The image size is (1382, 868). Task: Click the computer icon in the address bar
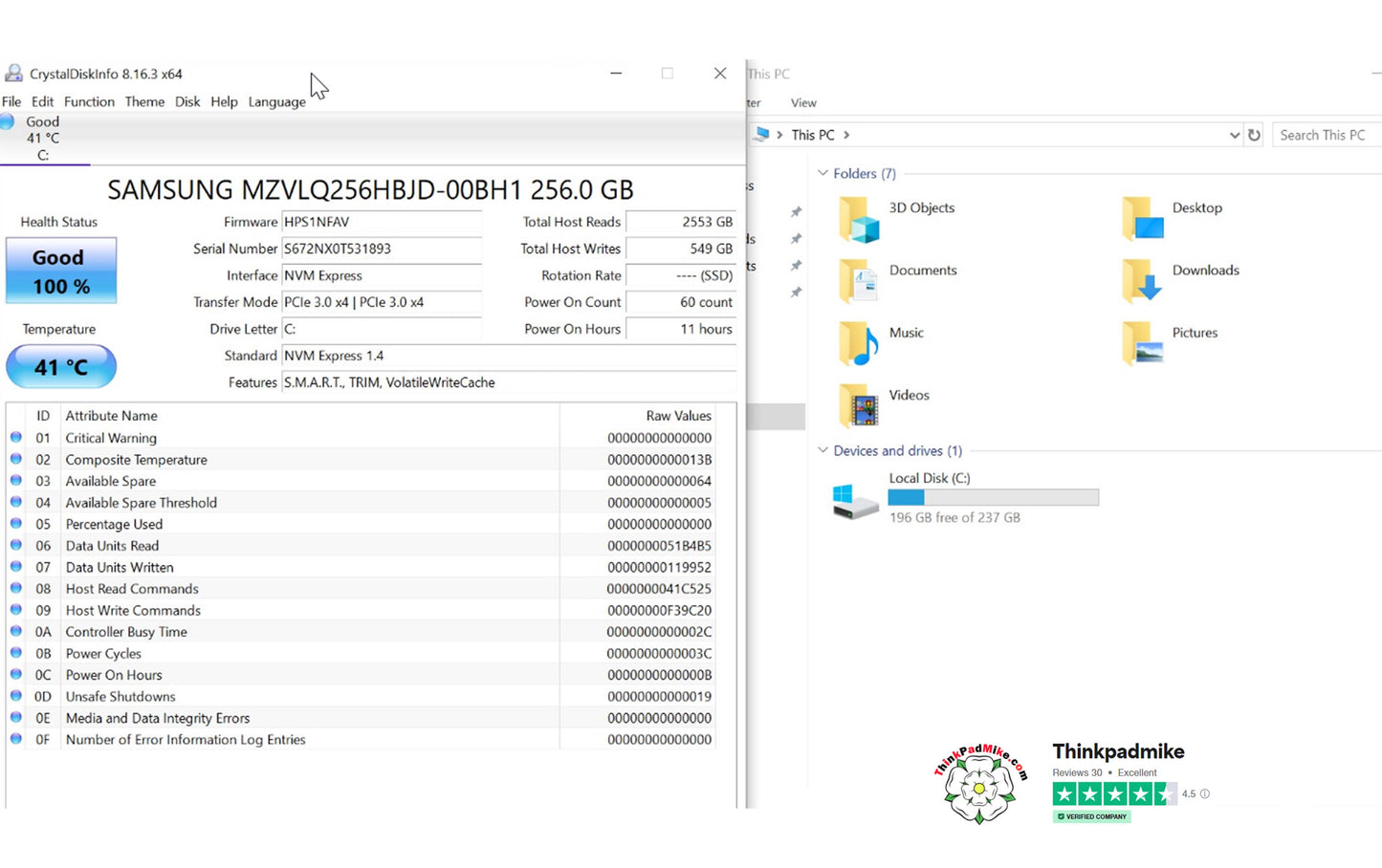pyautogui.click(x=761, y=135)
